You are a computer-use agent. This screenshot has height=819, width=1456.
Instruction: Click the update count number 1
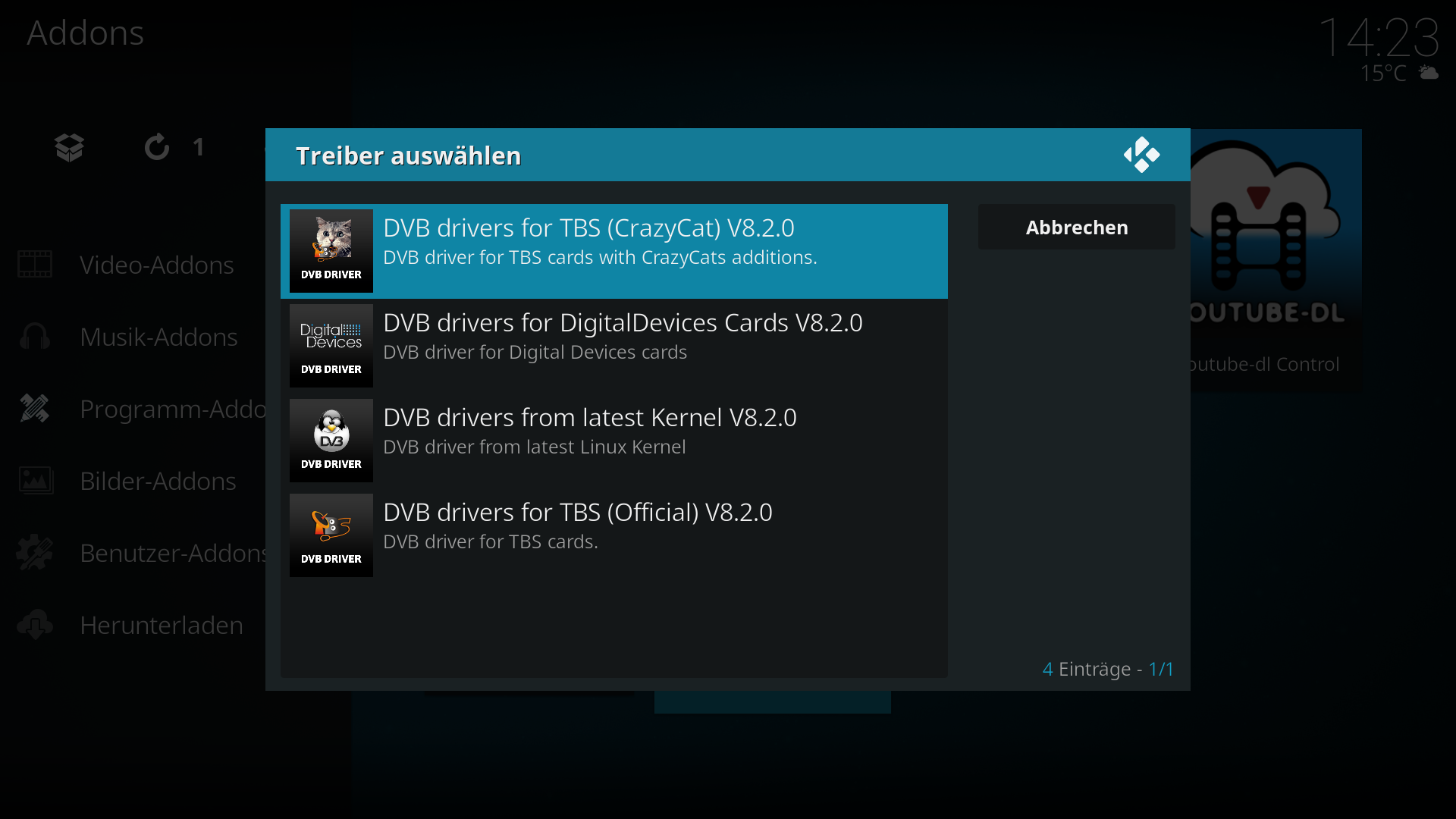pyautogui.click(x=198, y=147)
